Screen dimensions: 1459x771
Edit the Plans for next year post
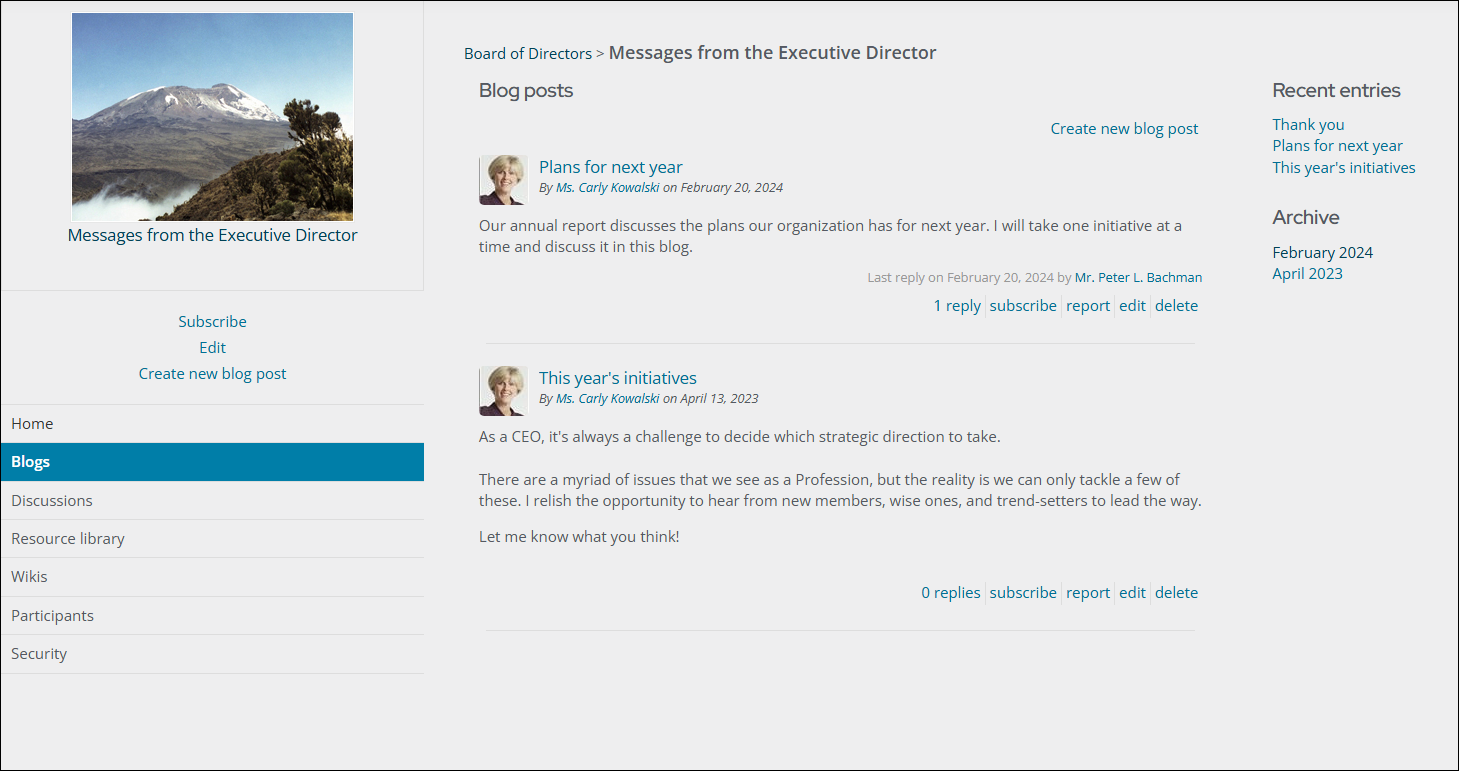1132,306
